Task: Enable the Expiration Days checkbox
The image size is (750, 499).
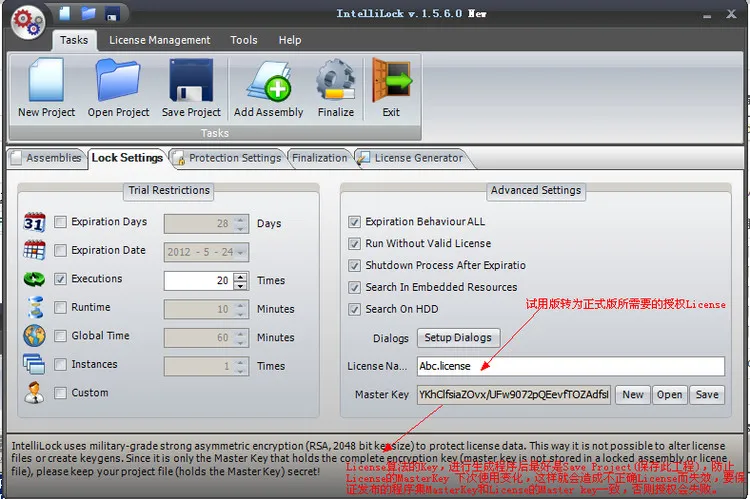Action: coord(60,222)
